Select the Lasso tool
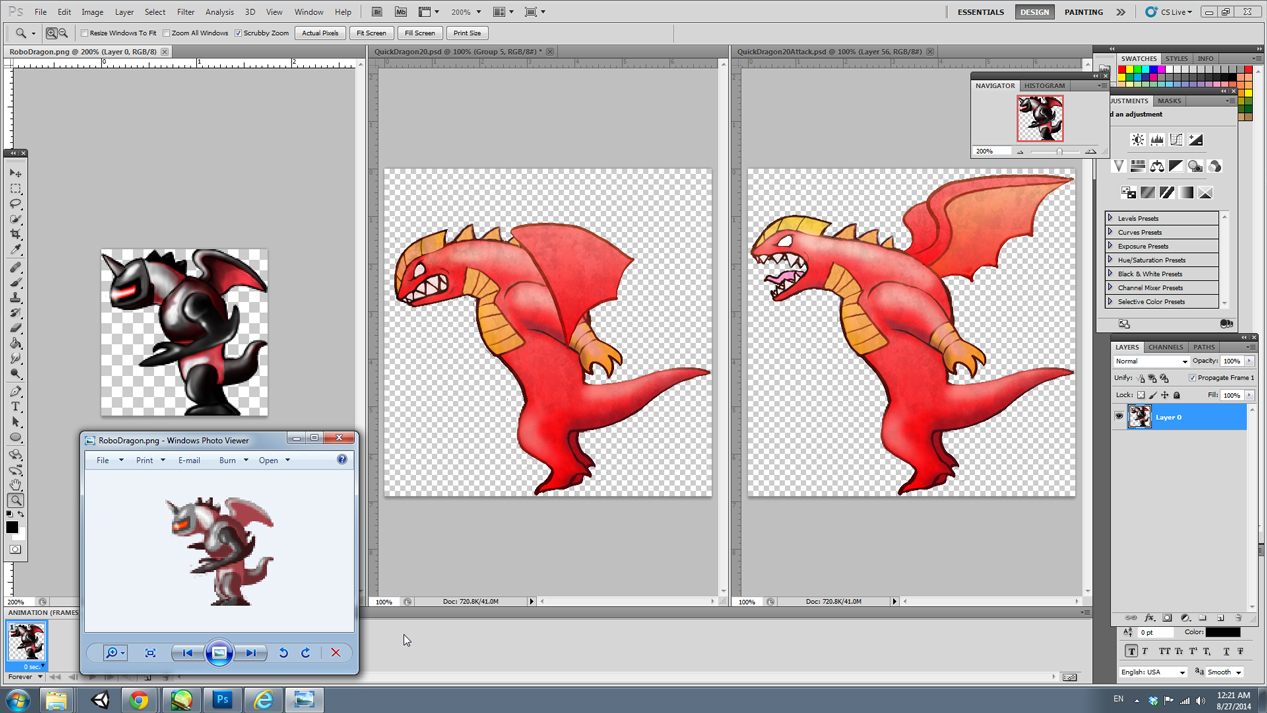Image resolution: width=1267 pixels, height=713 pixels. 16,203
